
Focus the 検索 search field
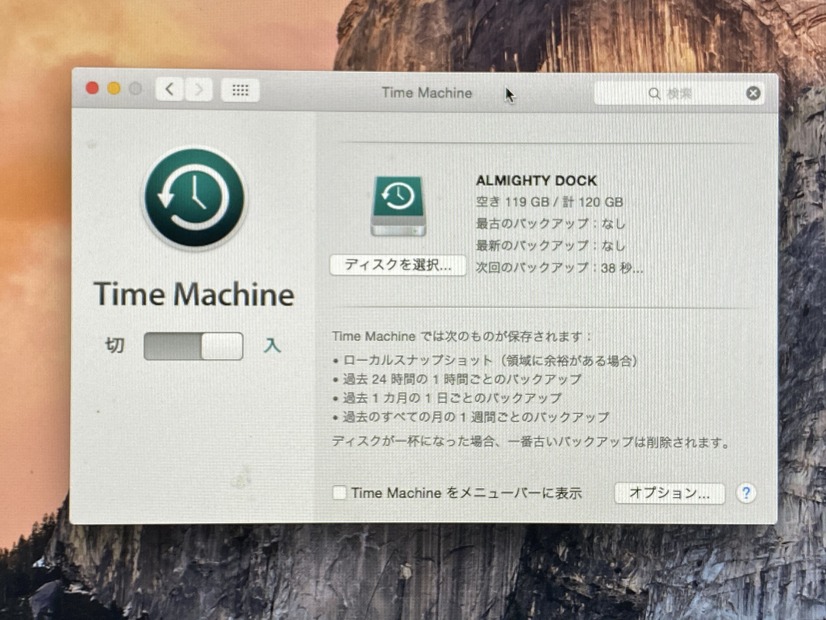coord(680,94)
